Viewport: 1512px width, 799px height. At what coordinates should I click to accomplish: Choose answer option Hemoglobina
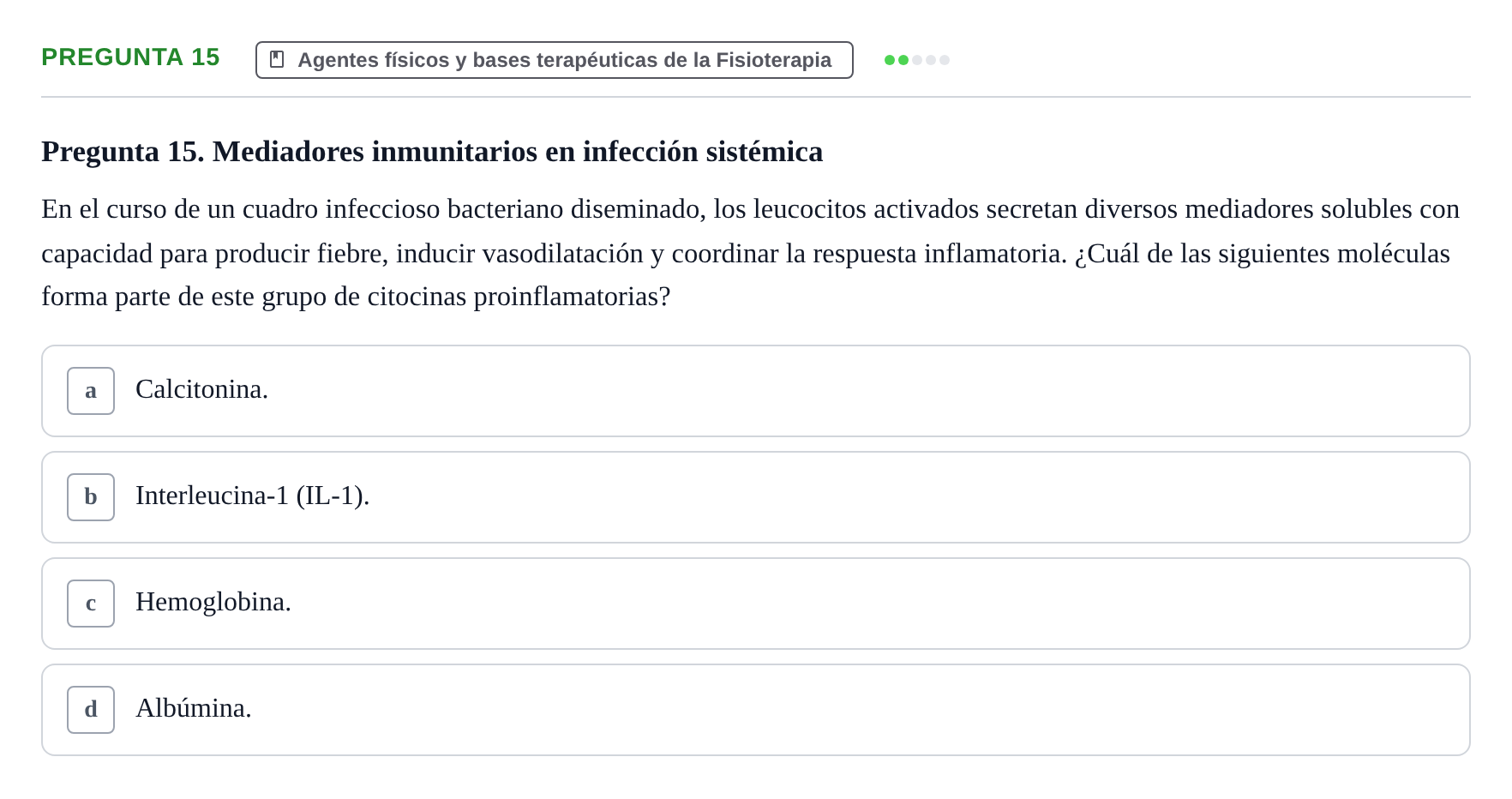(756, 604)
